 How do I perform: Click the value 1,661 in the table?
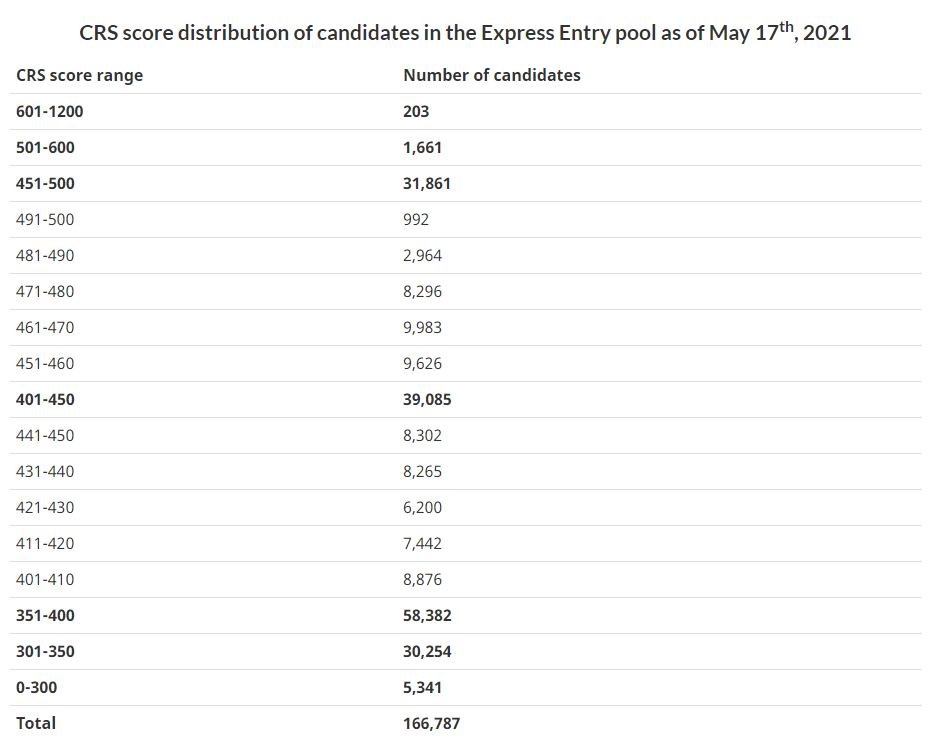[x=422, y=147]
